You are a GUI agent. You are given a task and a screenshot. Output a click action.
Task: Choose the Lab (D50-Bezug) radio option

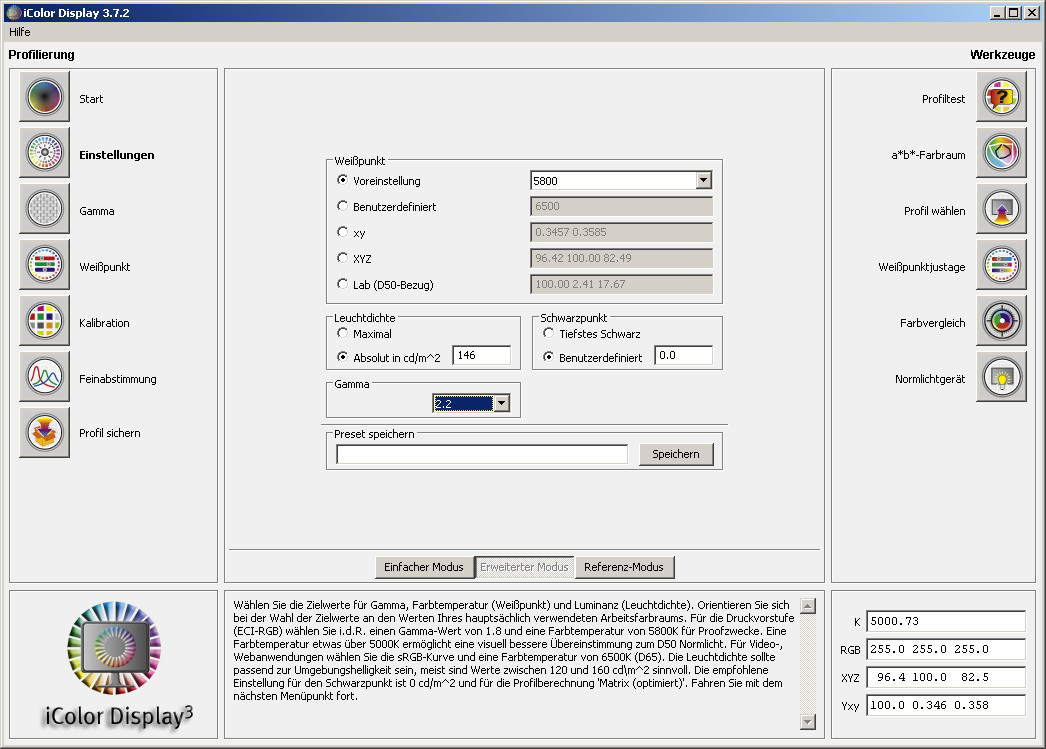tap(343, 284)
